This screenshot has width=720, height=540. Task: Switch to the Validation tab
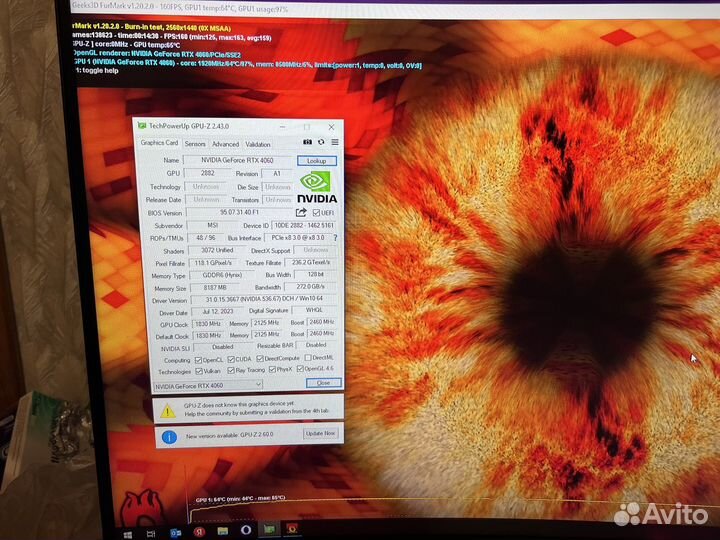[x=258, y=144]
